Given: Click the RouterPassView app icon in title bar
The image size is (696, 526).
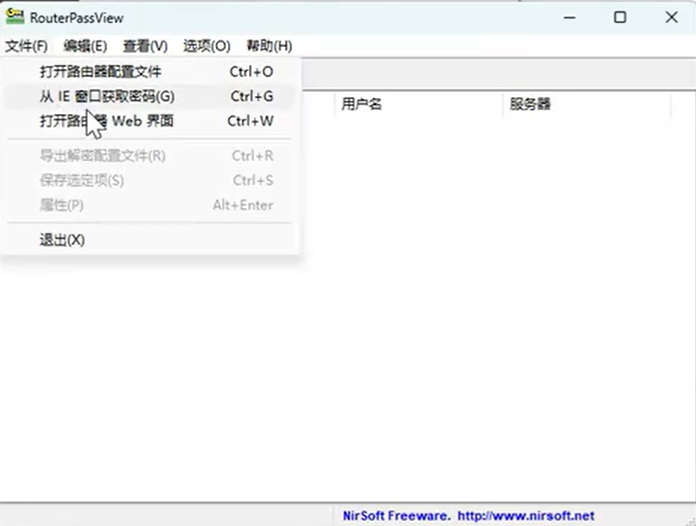Looking at the screenshot, I should point(14,17).
